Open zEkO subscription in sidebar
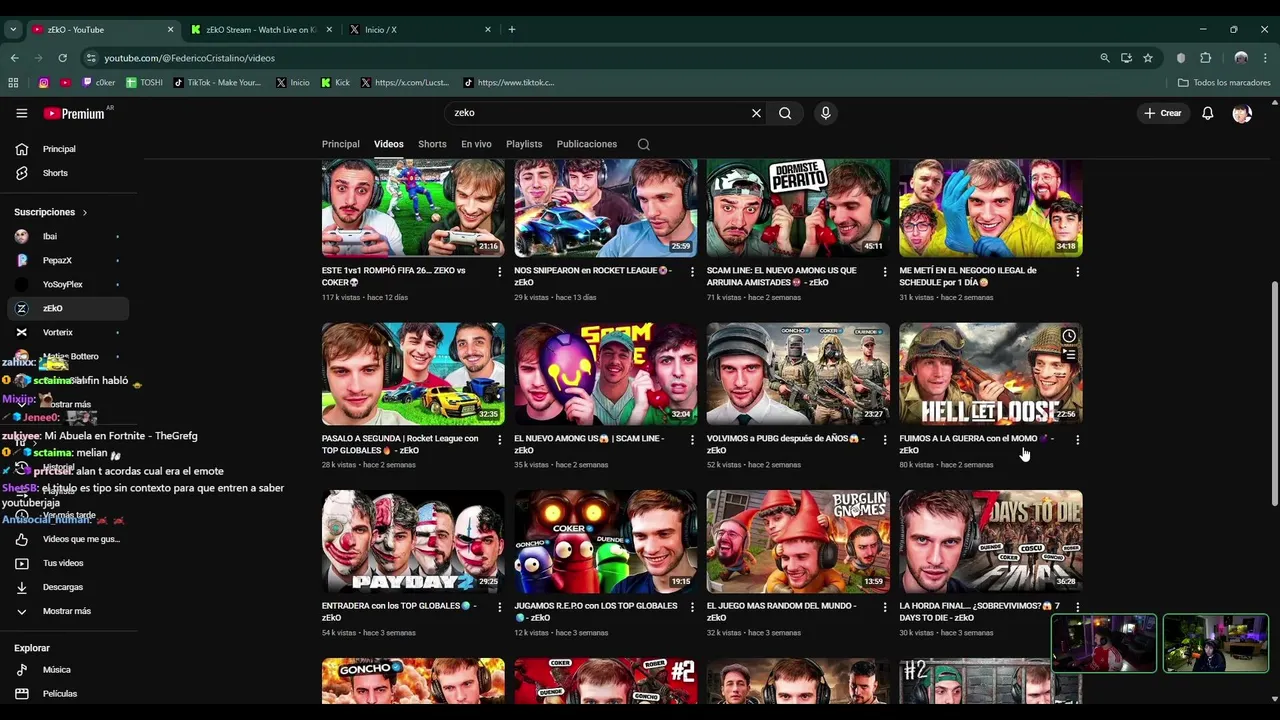Image resolution: width=1280 pixels, height=720 pixels. [66, 308]
